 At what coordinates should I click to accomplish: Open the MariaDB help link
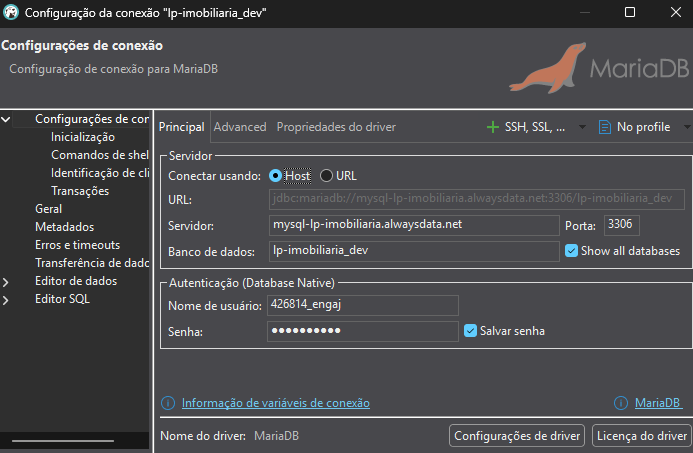coord(658,403)
